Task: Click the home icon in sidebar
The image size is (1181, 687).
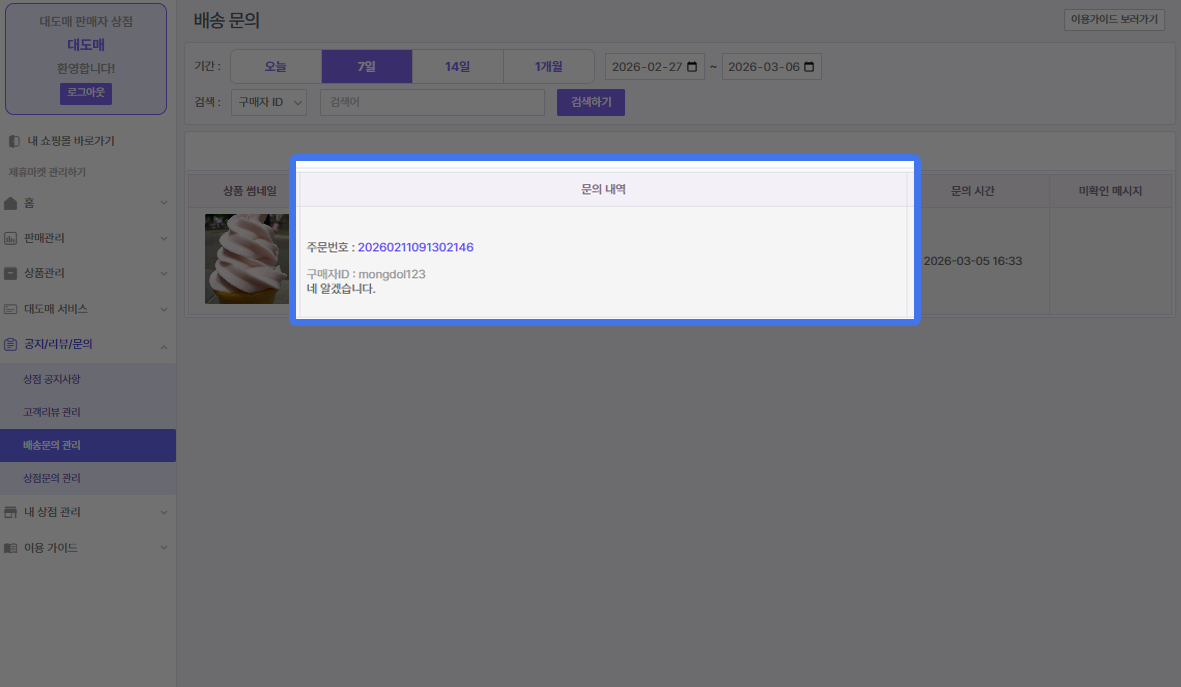Action: tap(11, 203)
